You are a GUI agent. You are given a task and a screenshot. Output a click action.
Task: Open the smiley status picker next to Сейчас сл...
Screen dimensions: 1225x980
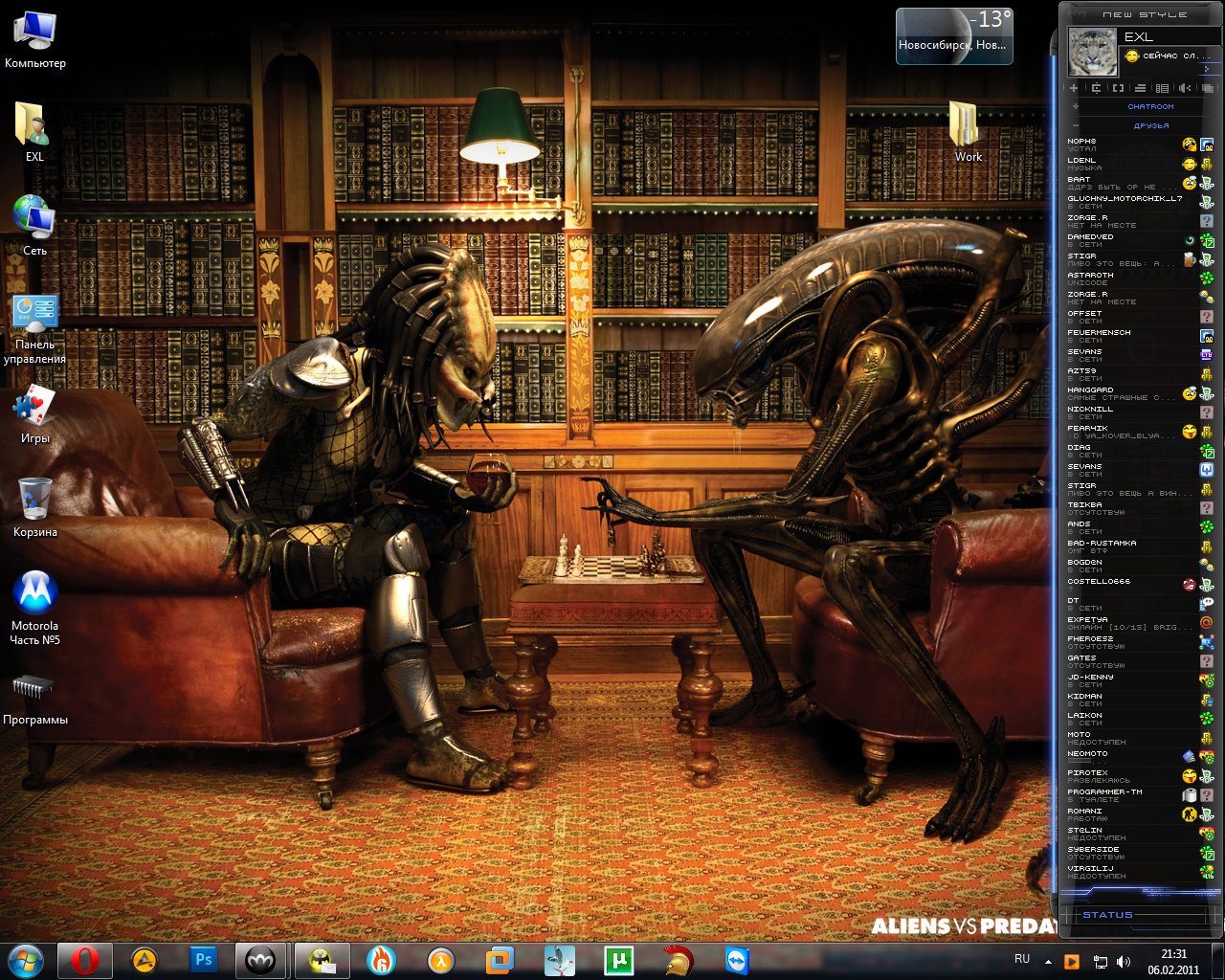[x=1132, y=56]
